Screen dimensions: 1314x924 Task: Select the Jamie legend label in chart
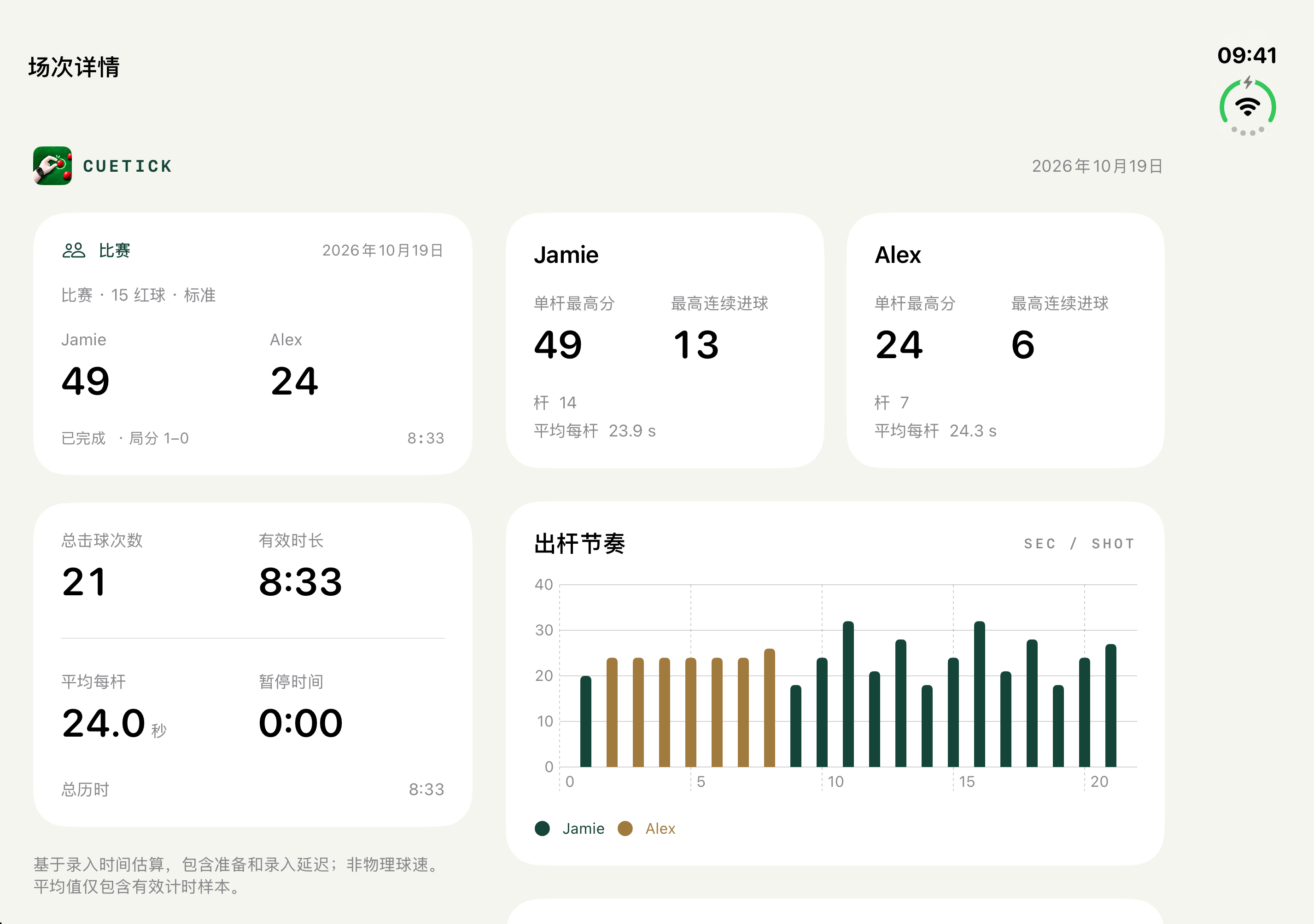pyautogui.click(x=583, y=828)
